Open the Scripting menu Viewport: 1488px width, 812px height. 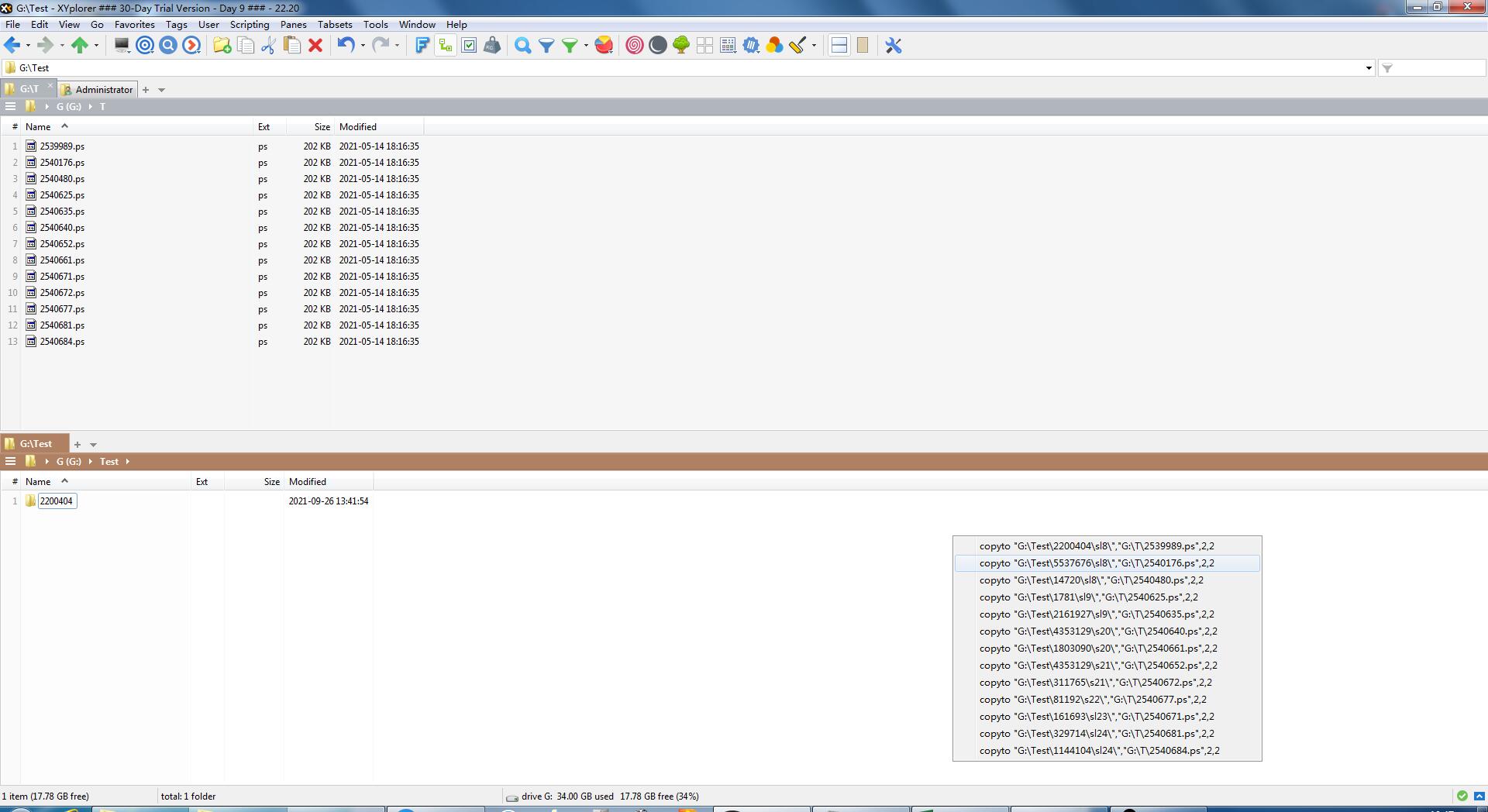249,25
